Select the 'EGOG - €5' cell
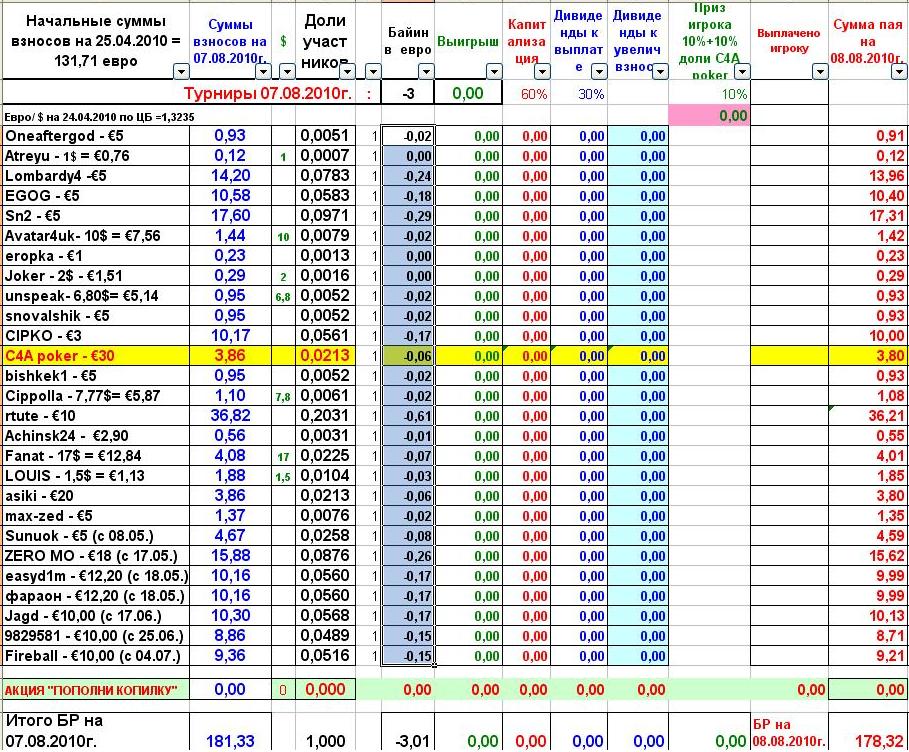Viewport: 909px width, 752px height. (96, 196)
